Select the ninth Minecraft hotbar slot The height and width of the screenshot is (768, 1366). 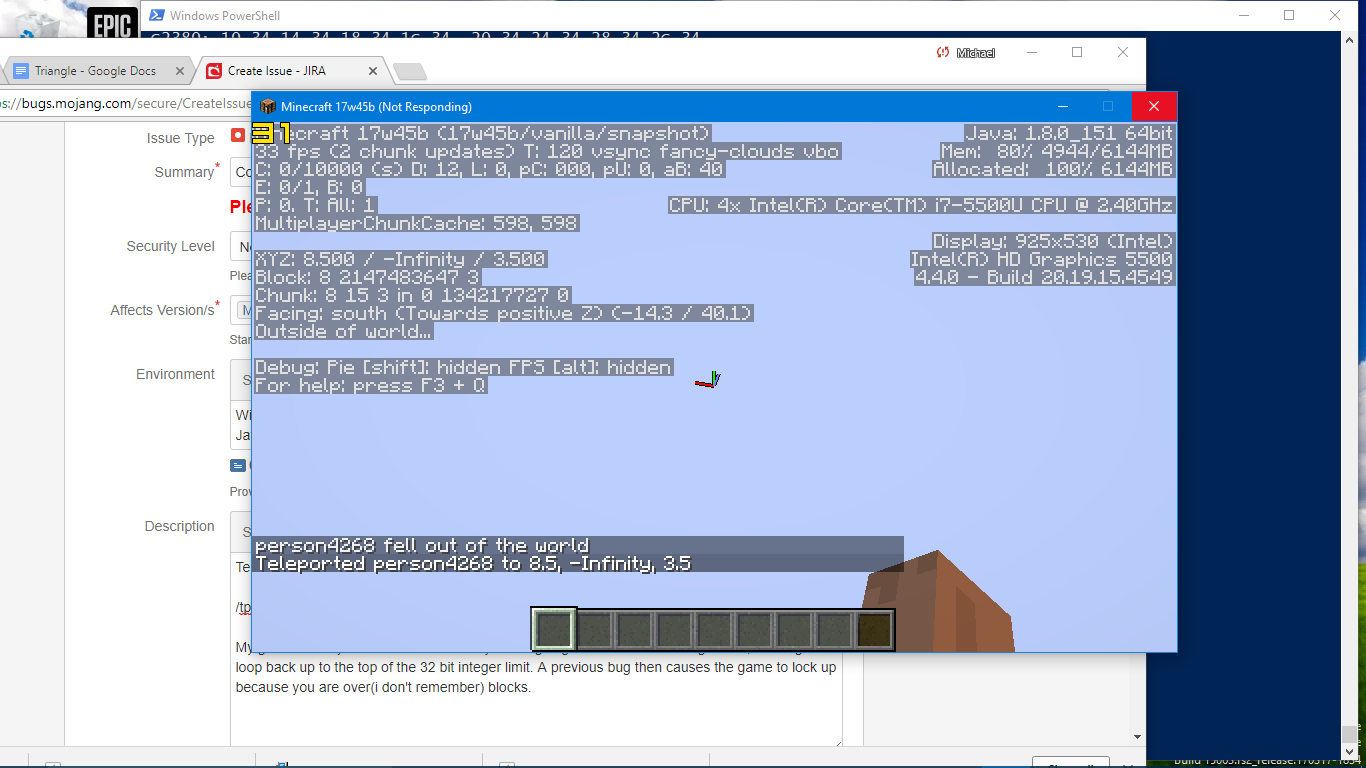pyautogui.click(x=874, y=629)
